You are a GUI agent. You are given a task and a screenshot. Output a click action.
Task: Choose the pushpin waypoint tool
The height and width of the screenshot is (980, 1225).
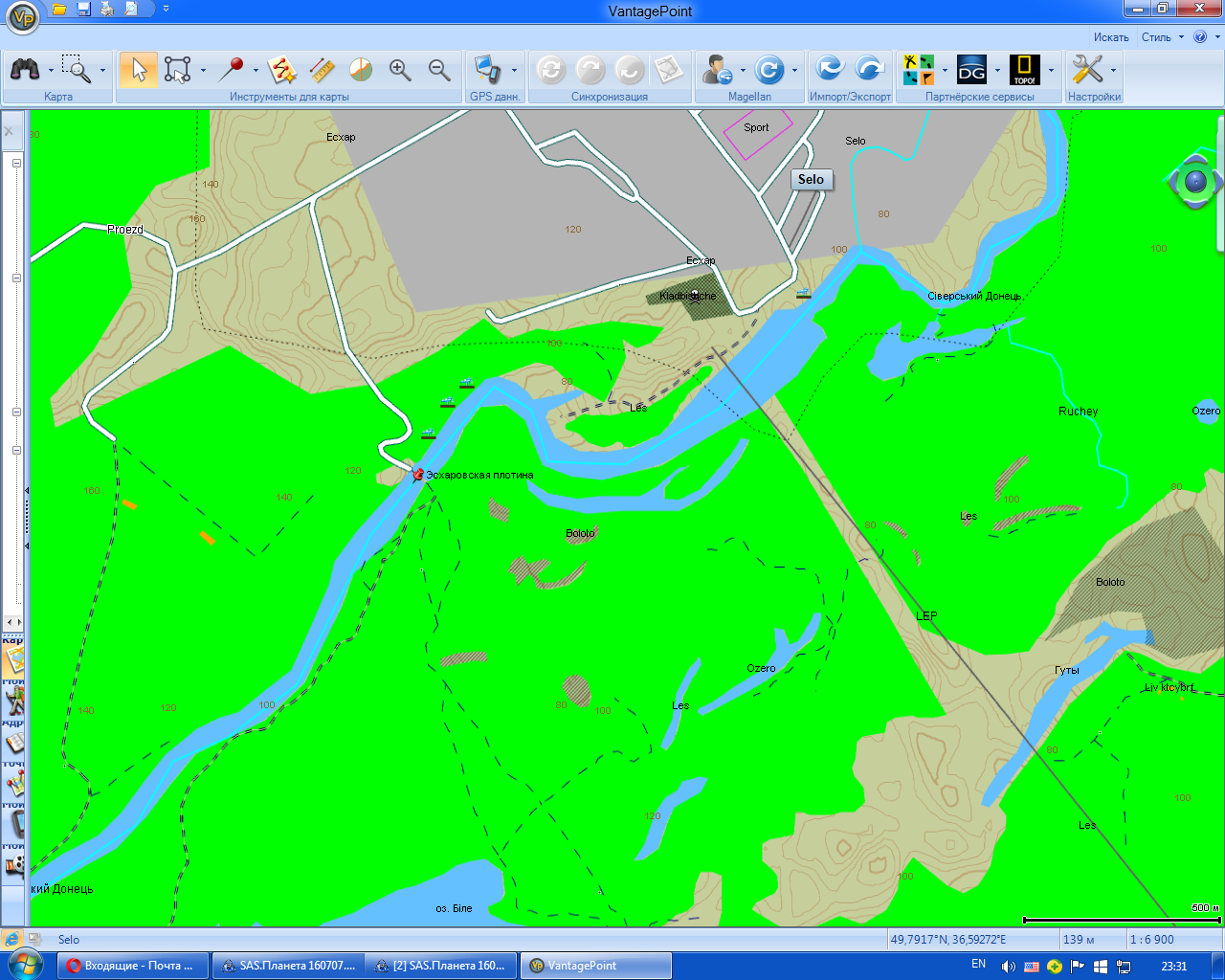230,70
